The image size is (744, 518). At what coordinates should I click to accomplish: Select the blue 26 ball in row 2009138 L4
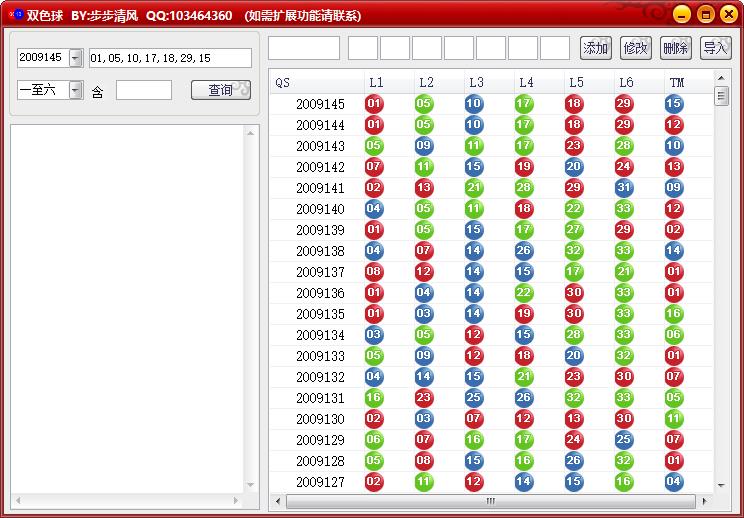[524, 251]
